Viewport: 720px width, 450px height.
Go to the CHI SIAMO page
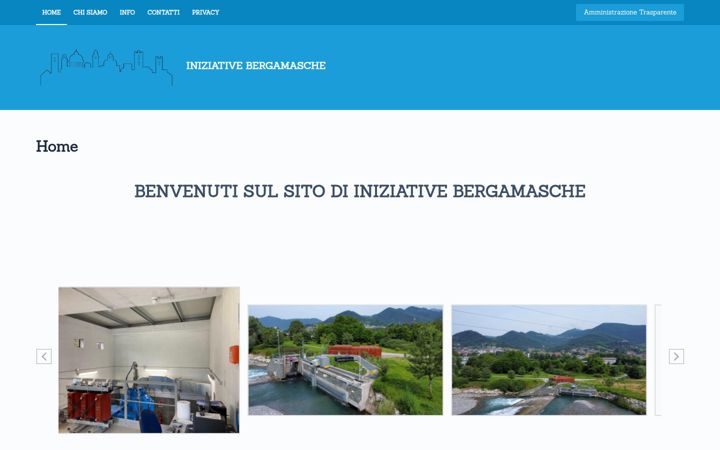point(90,12)
